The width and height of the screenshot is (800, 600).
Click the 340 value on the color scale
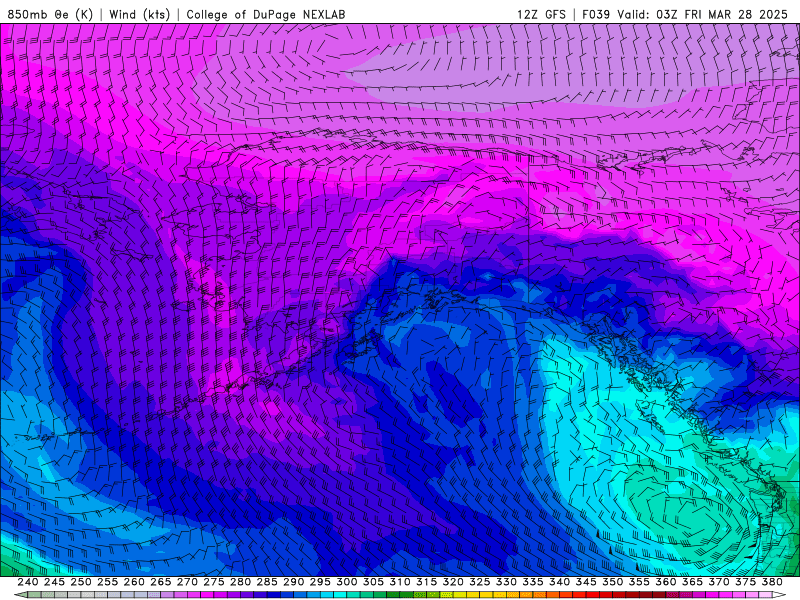coord(559,582)
